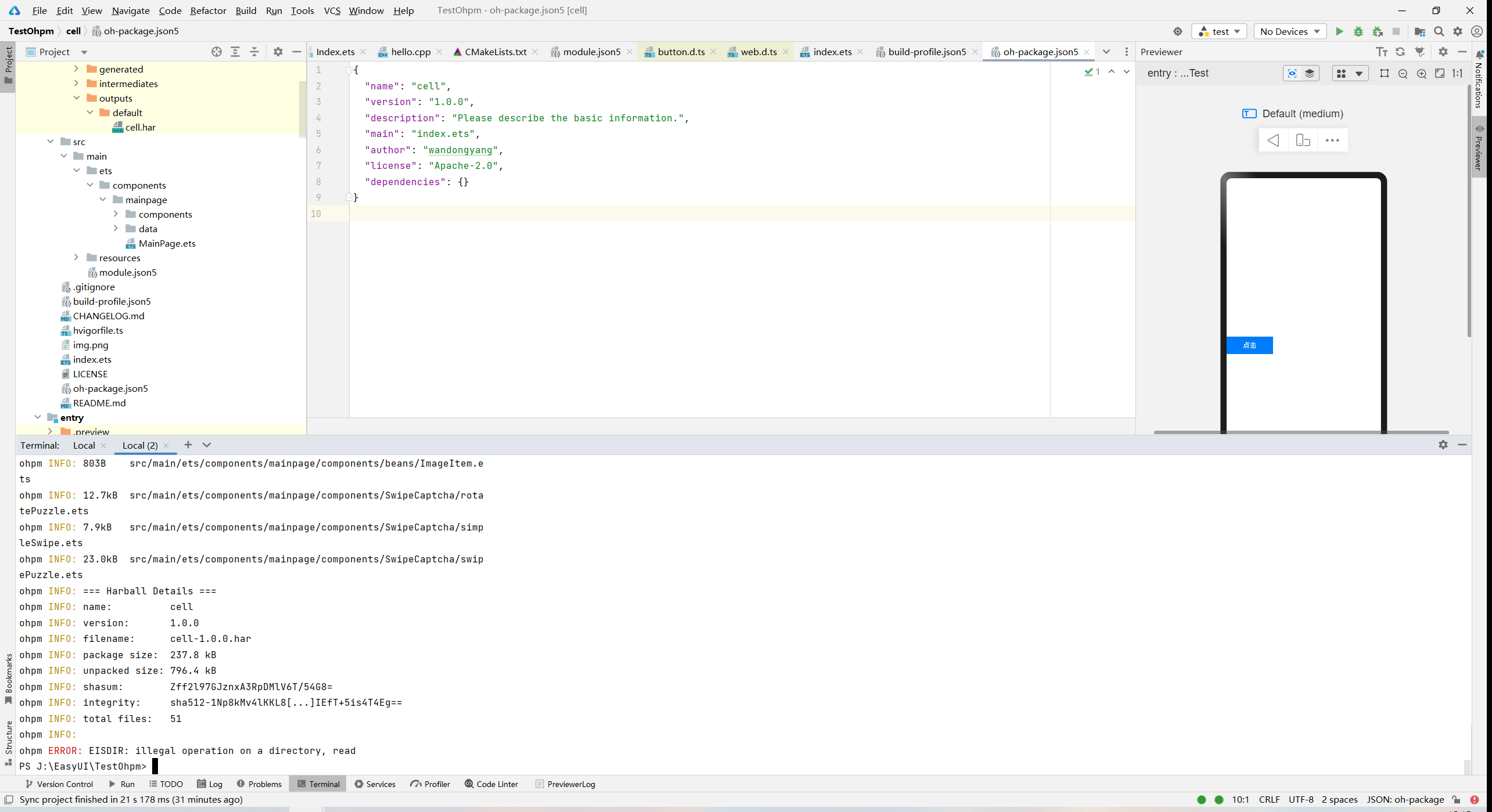Open Project panel options gear

278,52
